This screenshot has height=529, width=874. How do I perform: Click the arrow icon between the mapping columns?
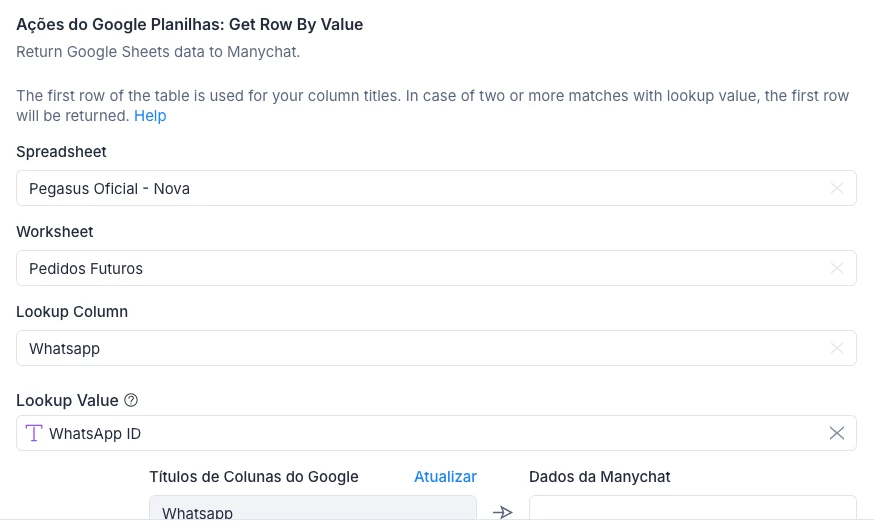point(502,512)
